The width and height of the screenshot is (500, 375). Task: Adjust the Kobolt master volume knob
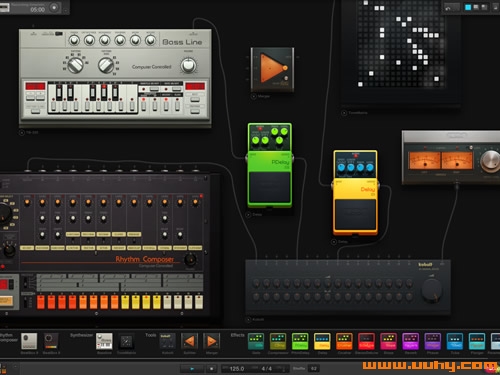pos(432,290)
